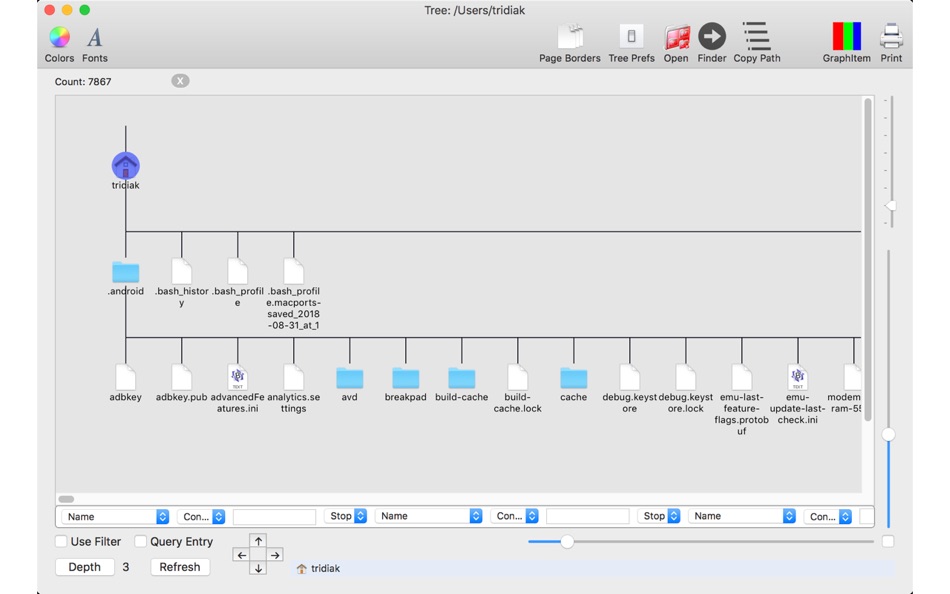The height and width of the screenshot is (594, 950).
Task: Open the first Stop dropdown
Action: coord(346,516)
